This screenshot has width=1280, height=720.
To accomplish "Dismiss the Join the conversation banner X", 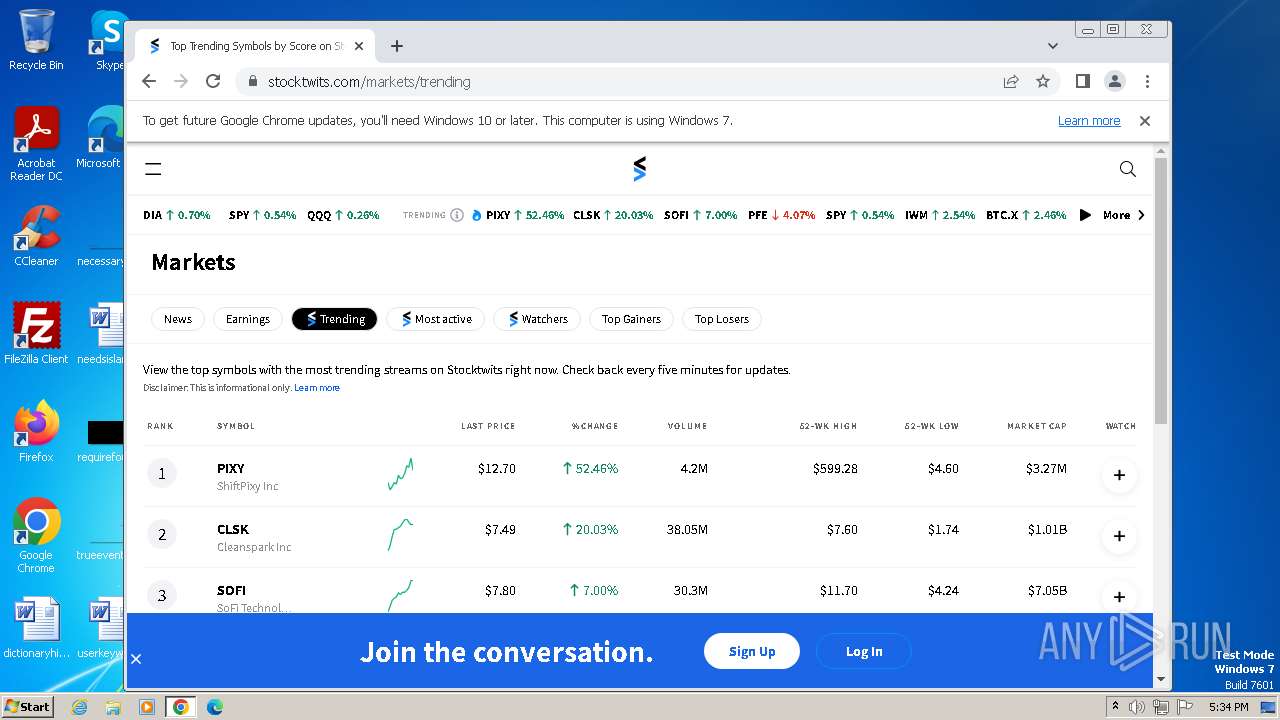I will pyautogui.click(x=136, y=659).
